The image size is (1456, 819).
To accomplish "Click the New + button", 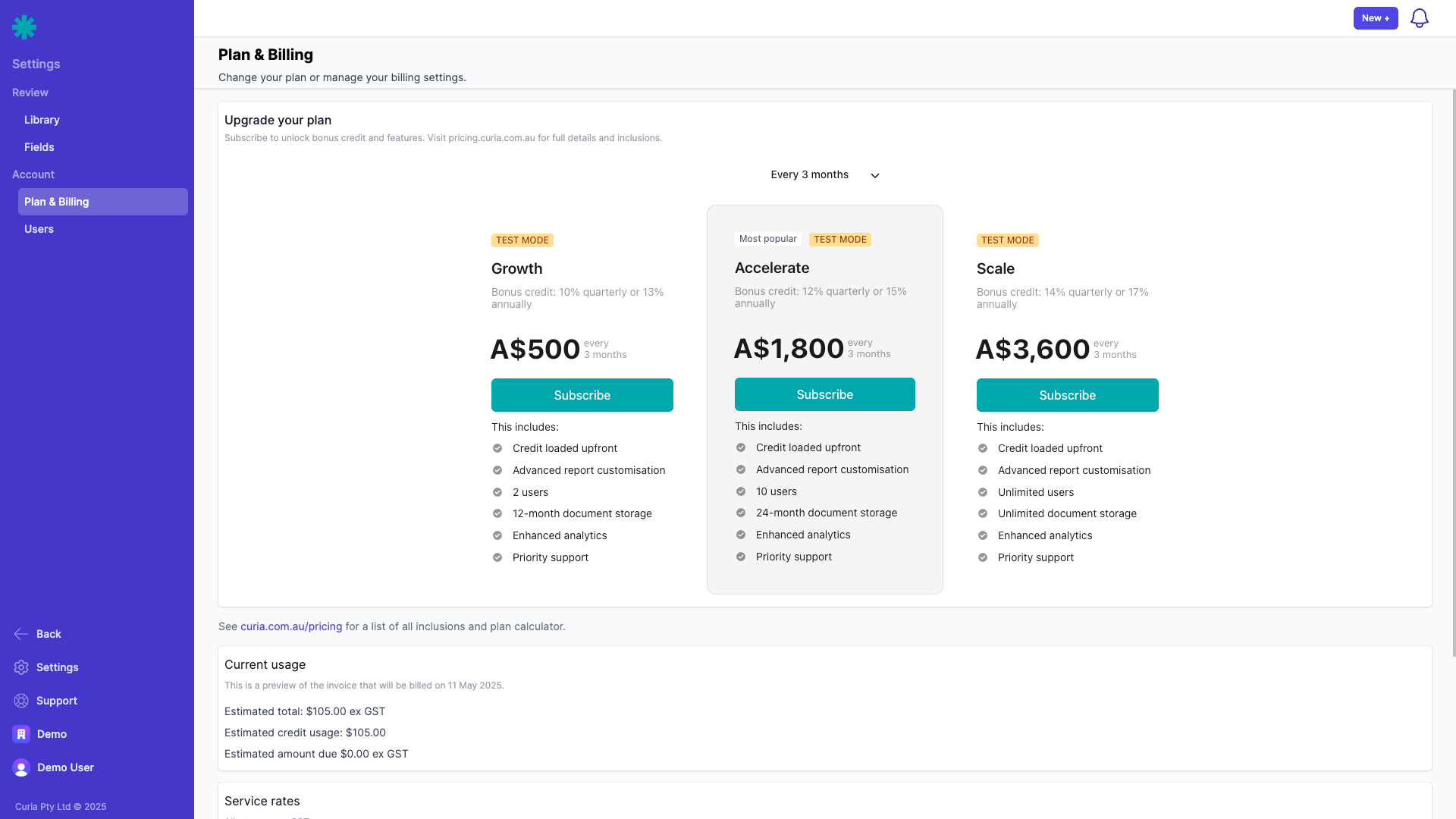I will coord(1375,18).
